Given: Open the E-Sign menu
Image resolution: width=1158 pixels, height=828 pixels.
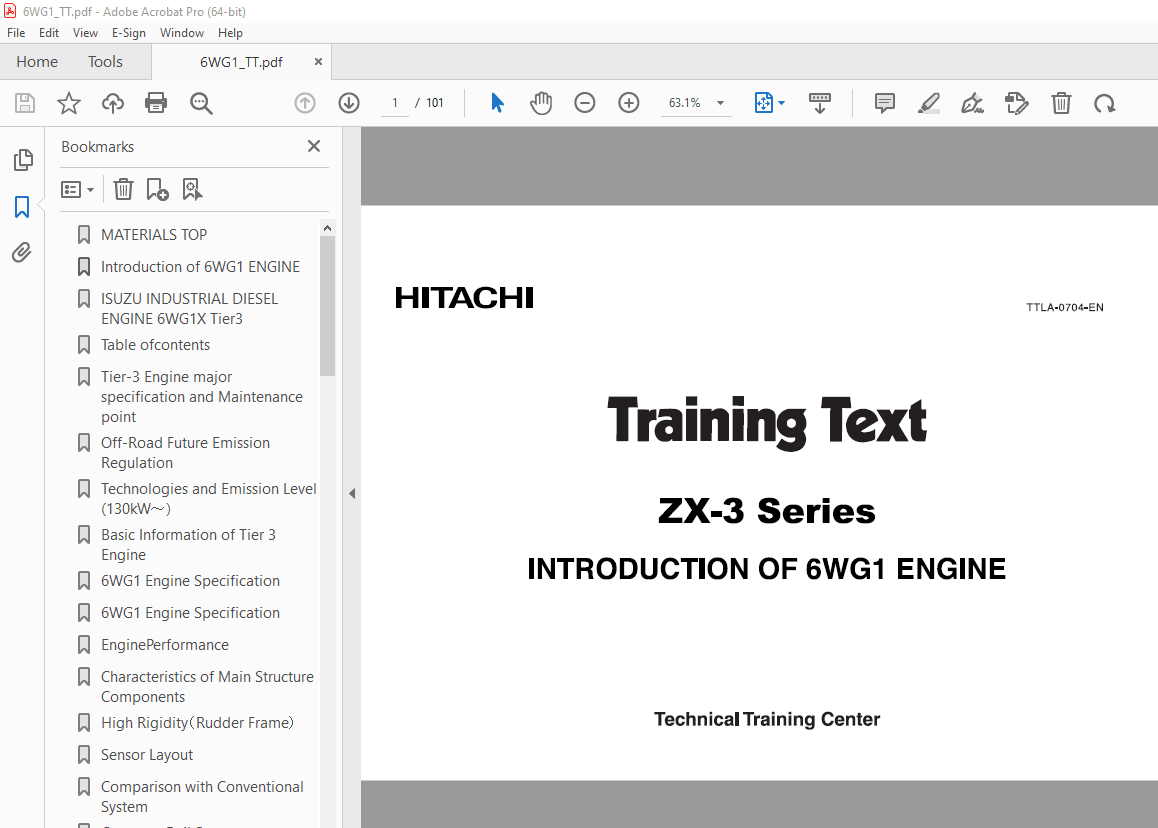Looking at the screenshot, I should coord(129,32).
